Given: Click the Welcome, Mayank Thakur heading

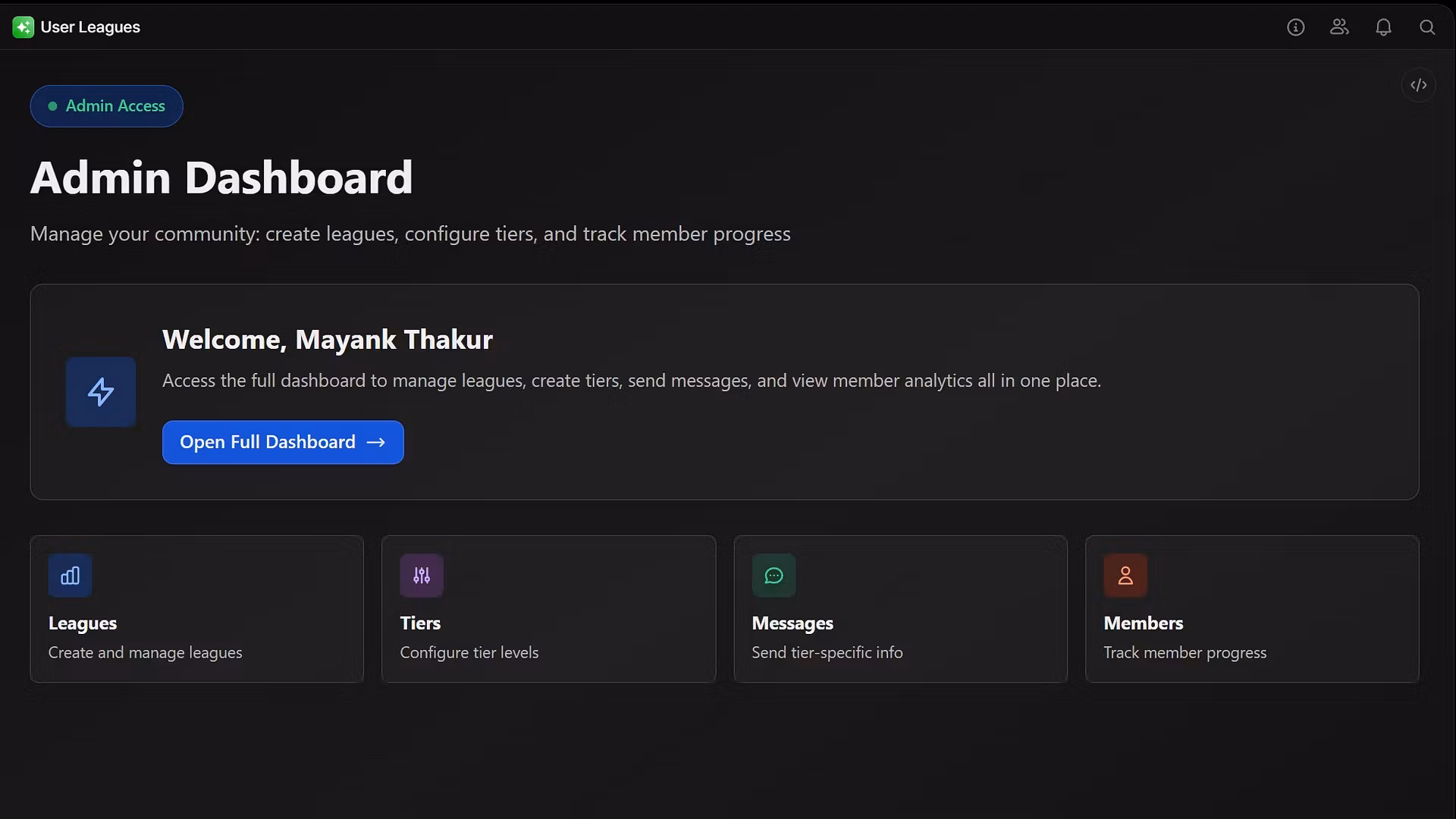Looking at the screenshot, I should click(328, 340).
